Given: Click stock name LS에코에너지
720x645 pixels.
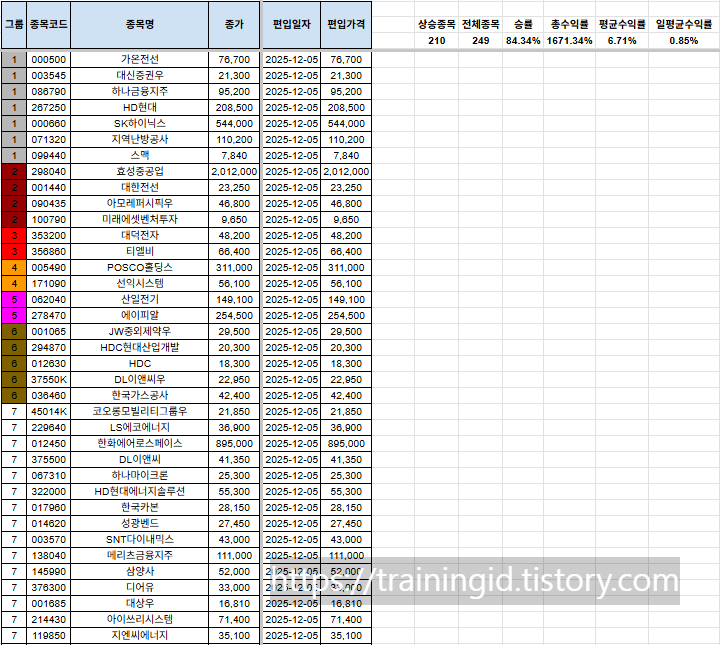Looking at the screenshot, I should point(140,428).
